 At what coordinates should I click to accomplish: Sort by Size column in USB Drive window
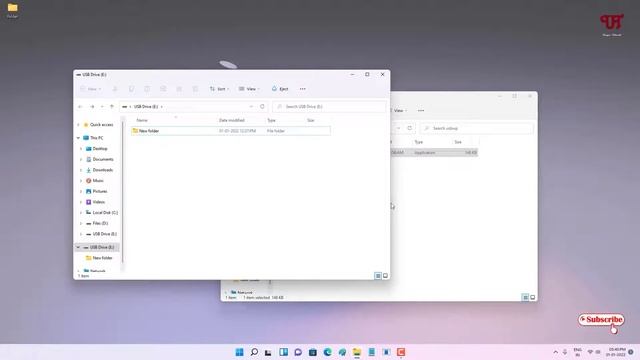pos(311,120)
